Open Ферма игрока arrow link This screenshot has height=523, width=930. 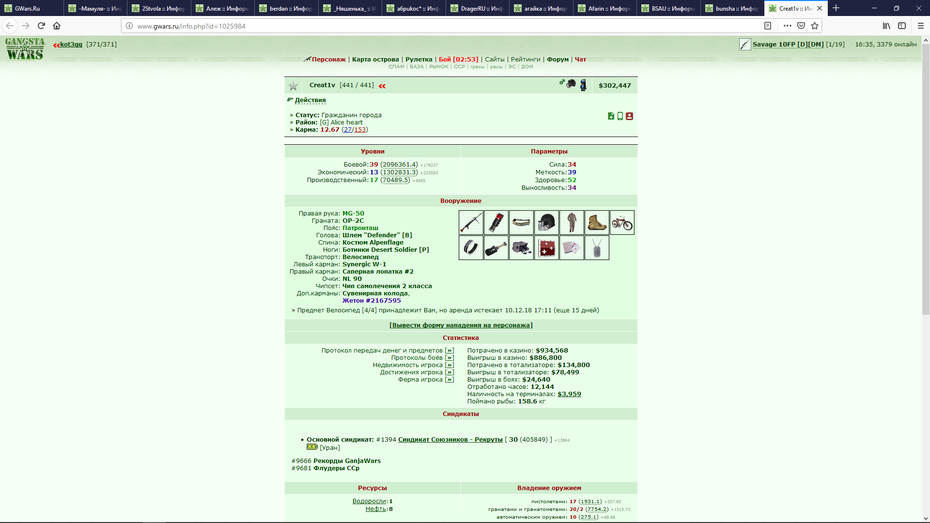pyautogui.click(x=449, y=380)
